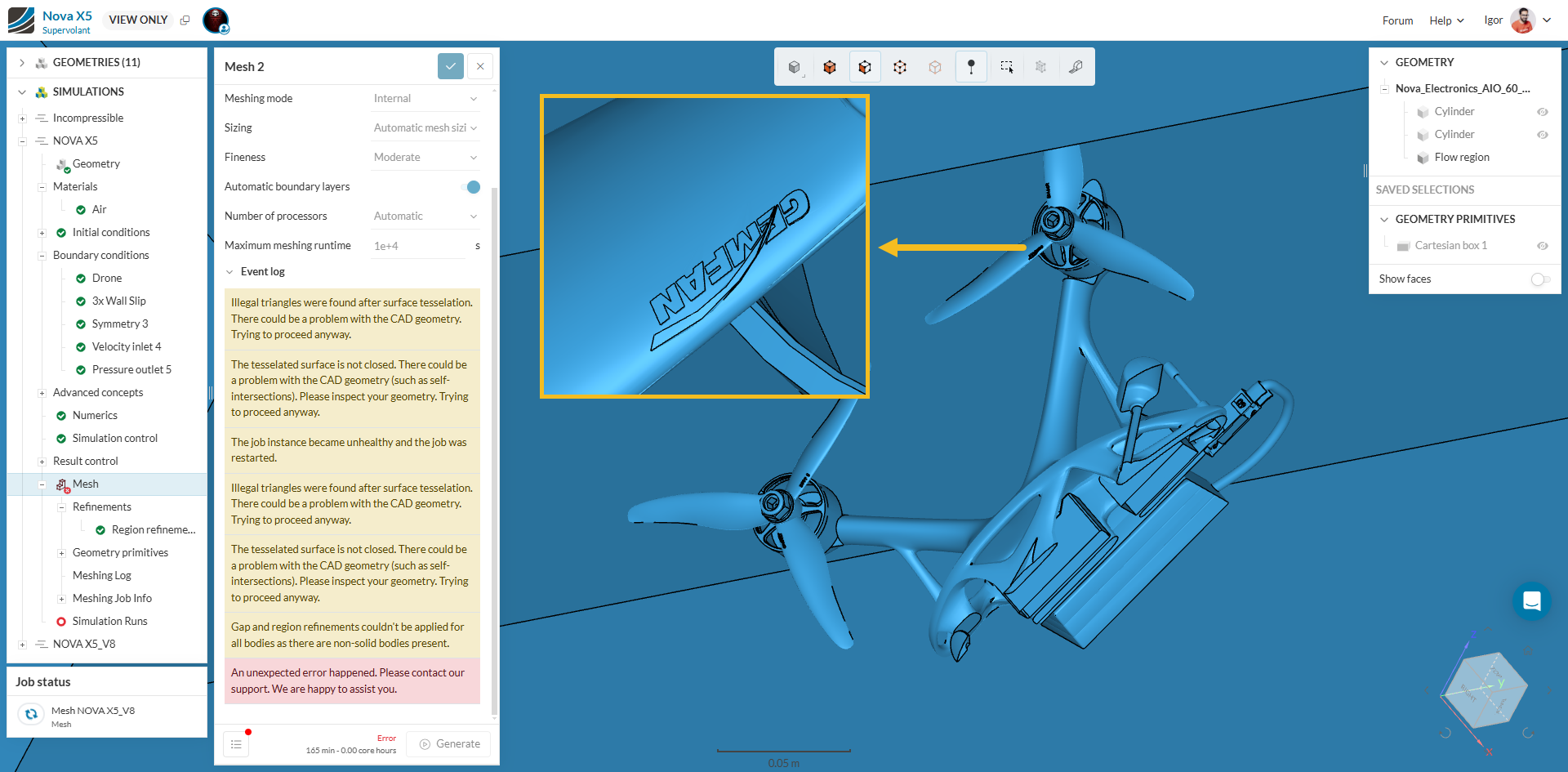Enable translucent surfaces render mode
Screen dimensions: 1568x772
tap(935, 67)
